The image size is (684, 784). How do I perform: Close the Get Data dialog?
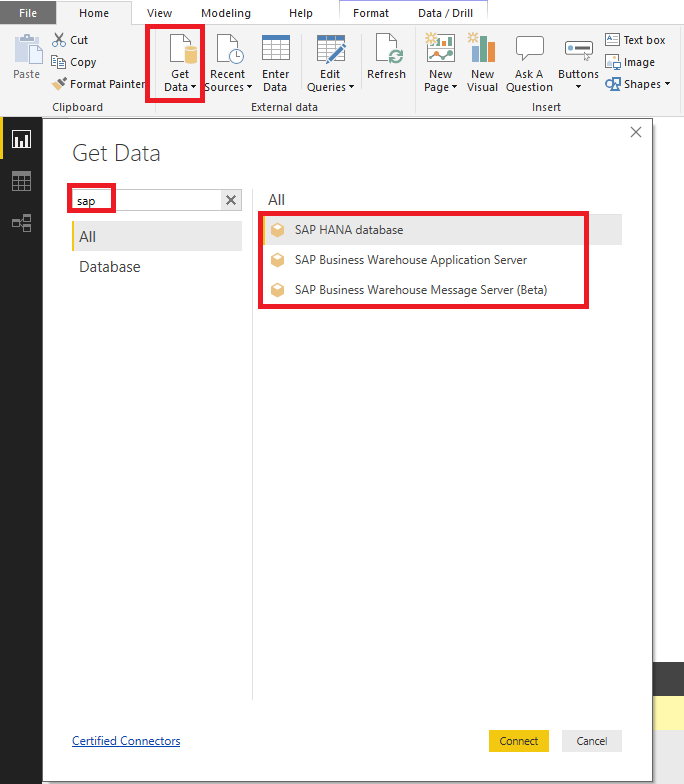click(x=636, y=132)
